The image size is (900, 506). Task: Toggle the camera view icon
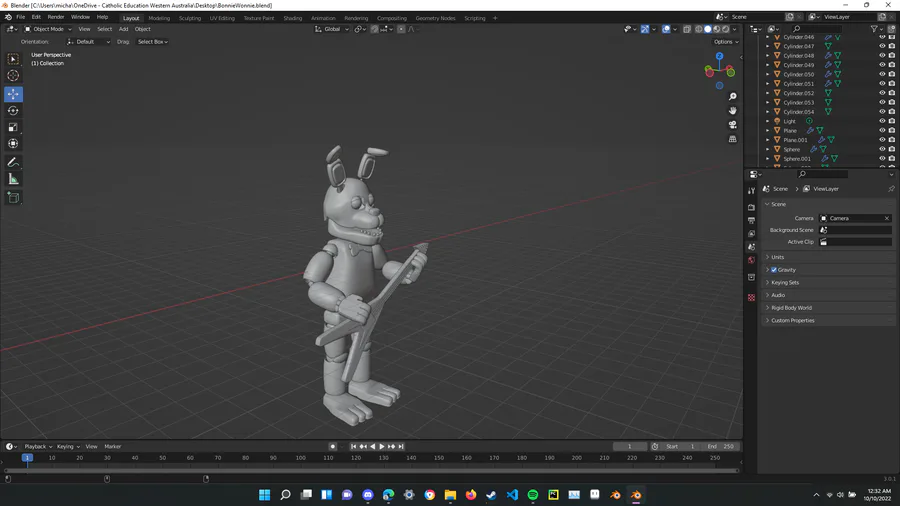[x=732, y=124]
